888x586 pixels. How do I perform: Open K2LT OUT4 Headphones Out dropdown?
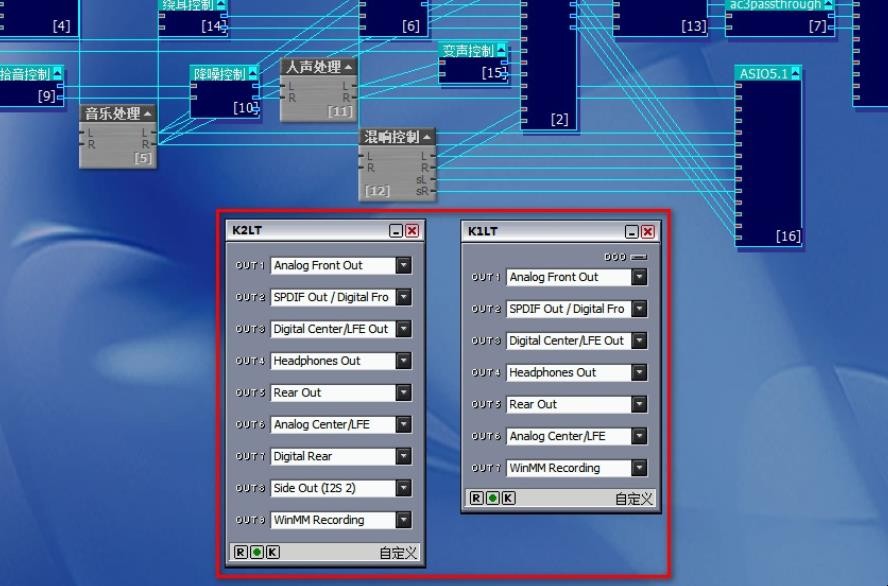(x=404, y=361)
